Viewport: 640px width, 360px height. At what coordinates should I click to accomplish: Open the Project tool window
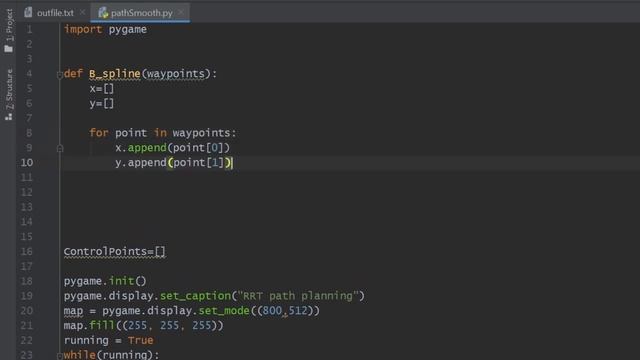[9, 31]
